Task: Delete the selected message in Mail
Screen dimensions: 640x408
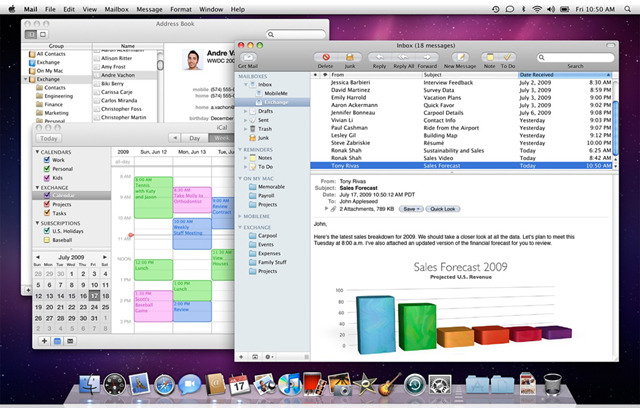Action: 325,58
